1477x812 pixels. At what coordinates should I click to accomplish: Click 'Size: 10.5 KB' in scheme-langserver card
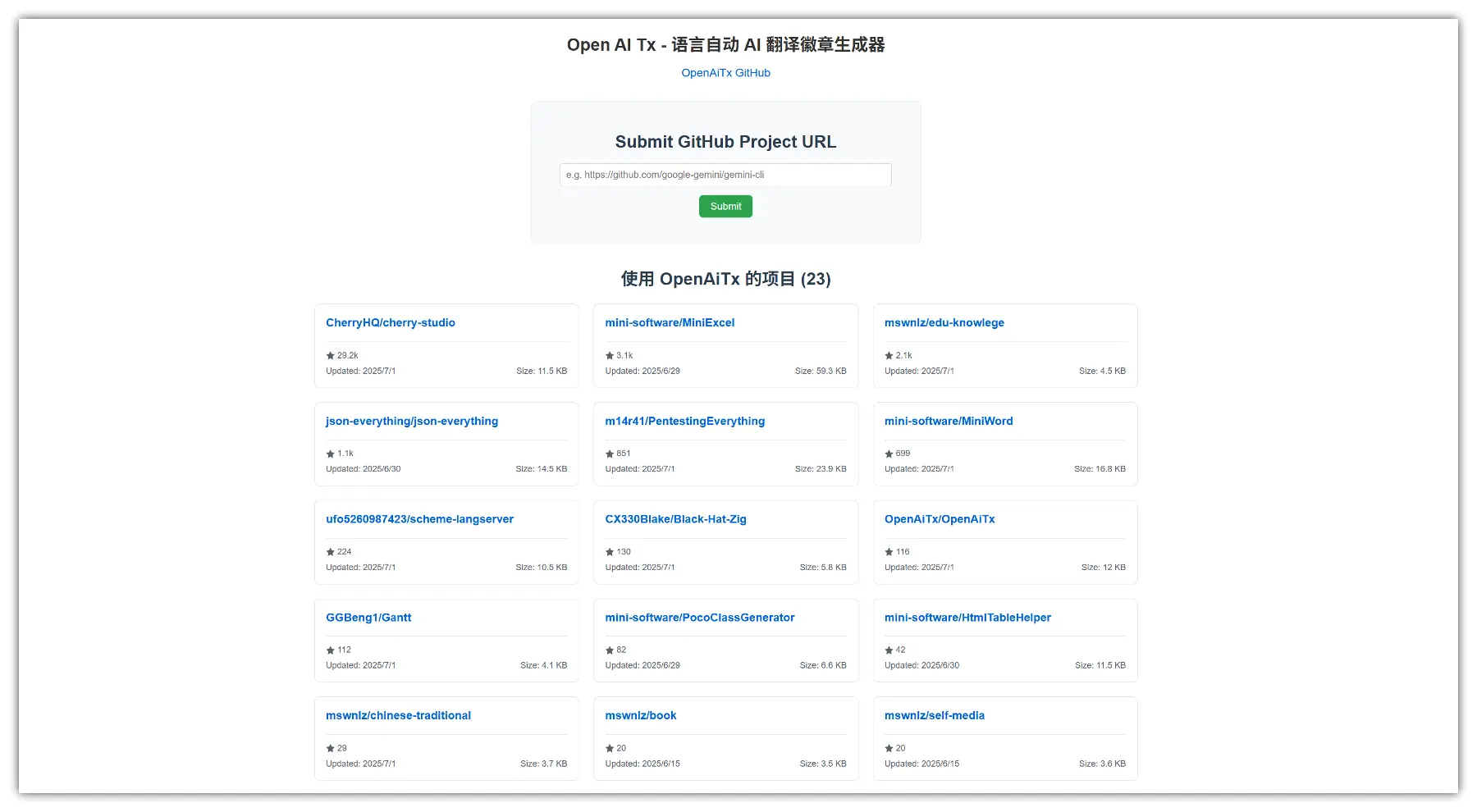click(542, 568)
